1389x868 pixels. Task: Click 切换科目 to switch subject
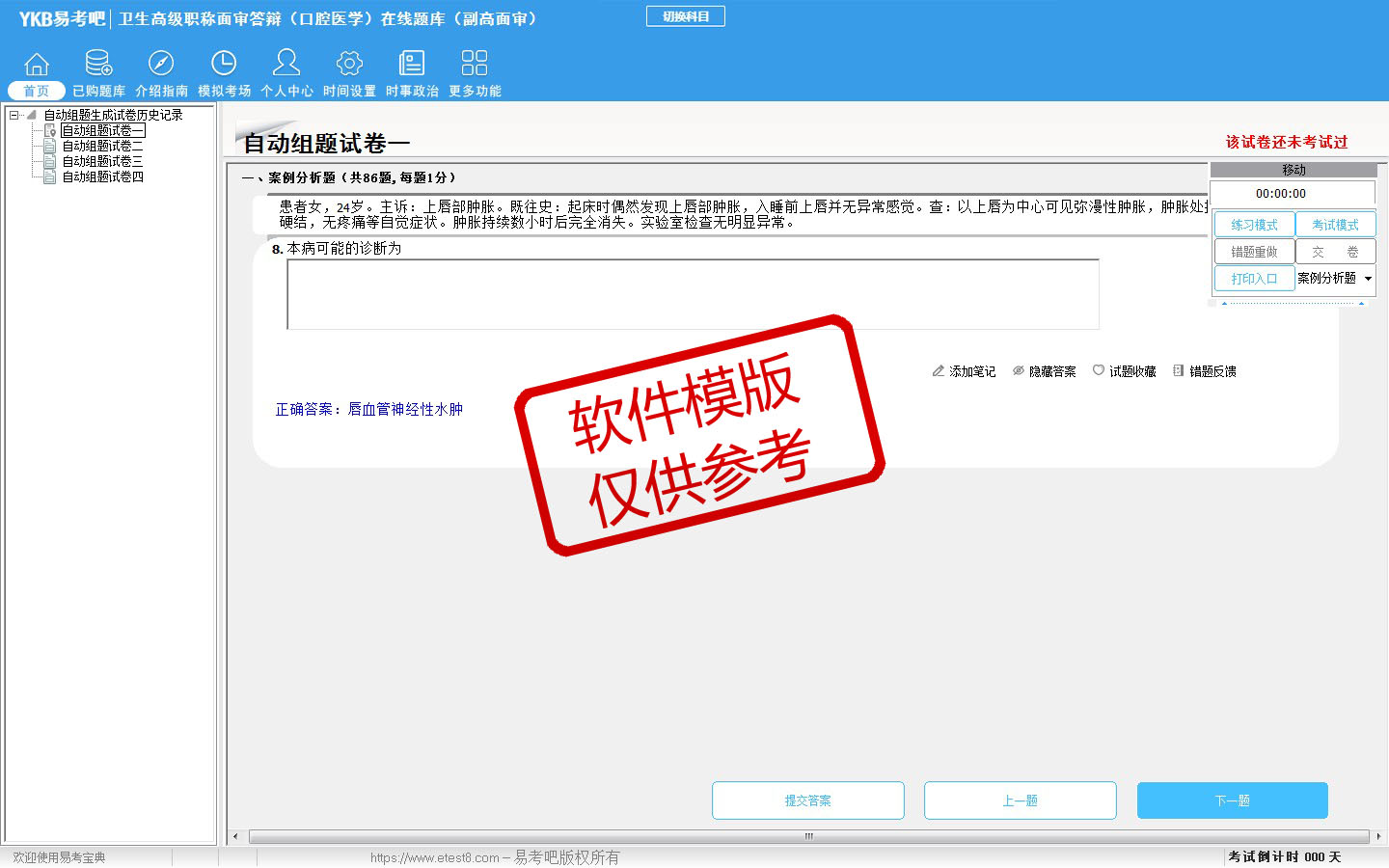[686, 16]
